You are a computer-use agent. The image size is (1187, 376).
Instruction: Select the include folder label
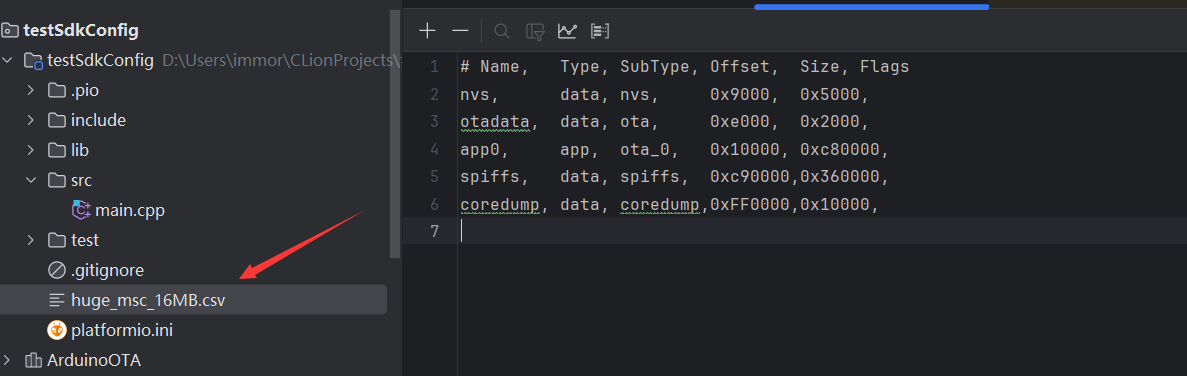(x=98, y=120)
